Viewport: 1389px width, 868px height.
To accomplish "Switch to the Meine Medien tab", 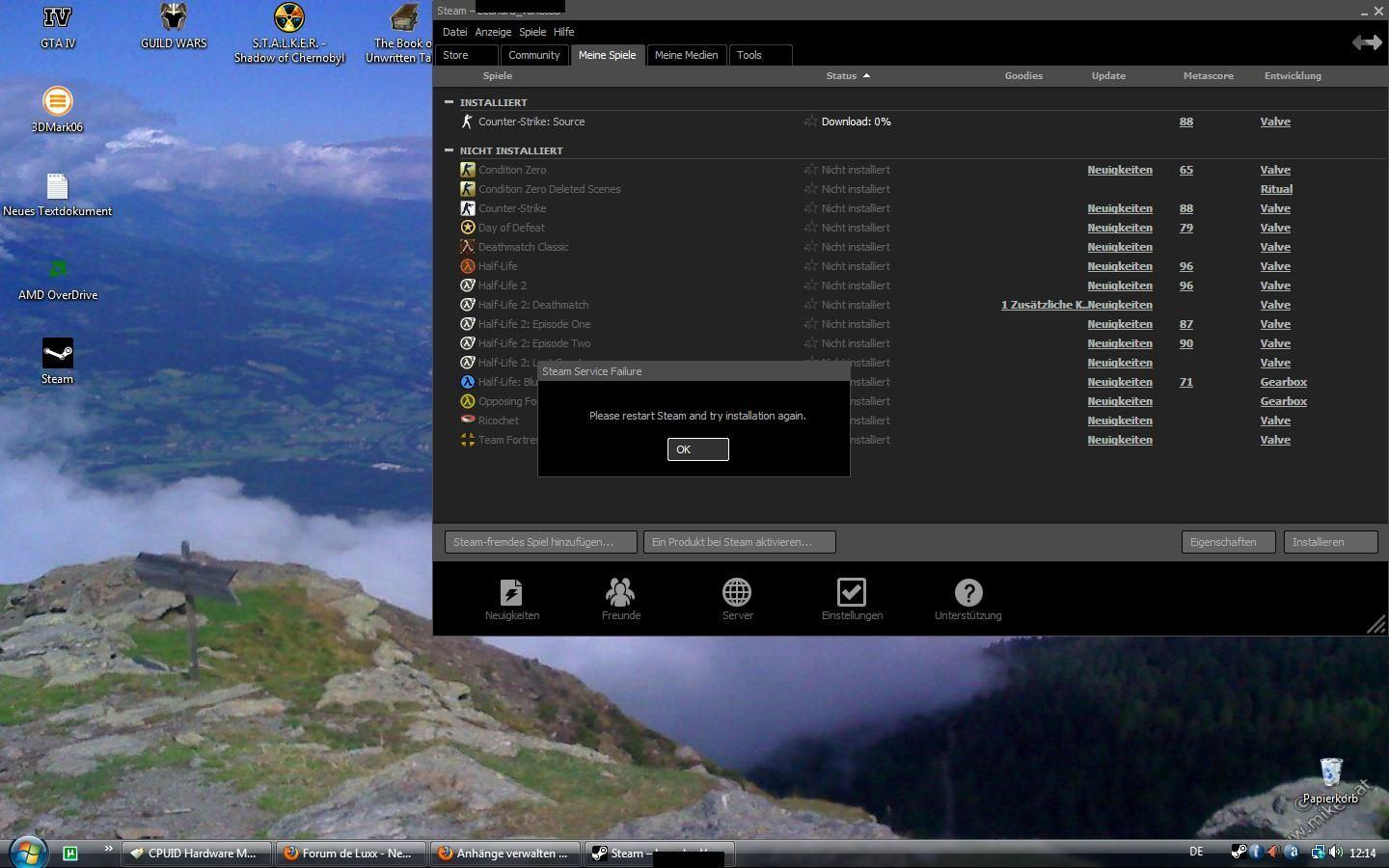I will [x=686, y=55].
